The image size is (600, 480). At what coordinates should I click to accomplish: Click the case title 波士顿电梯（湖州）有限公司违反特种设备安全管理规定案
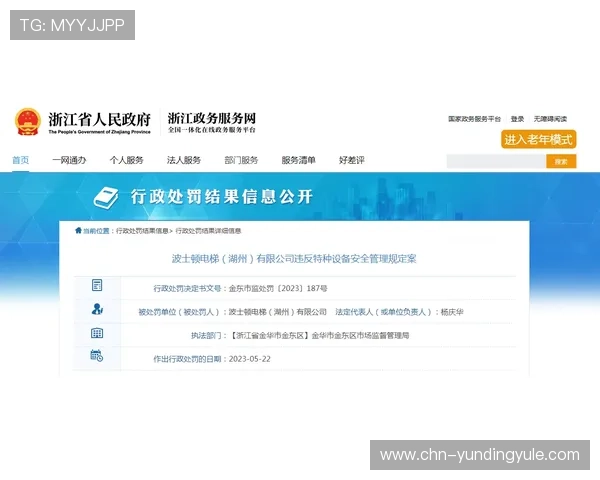tap(294, 259)
